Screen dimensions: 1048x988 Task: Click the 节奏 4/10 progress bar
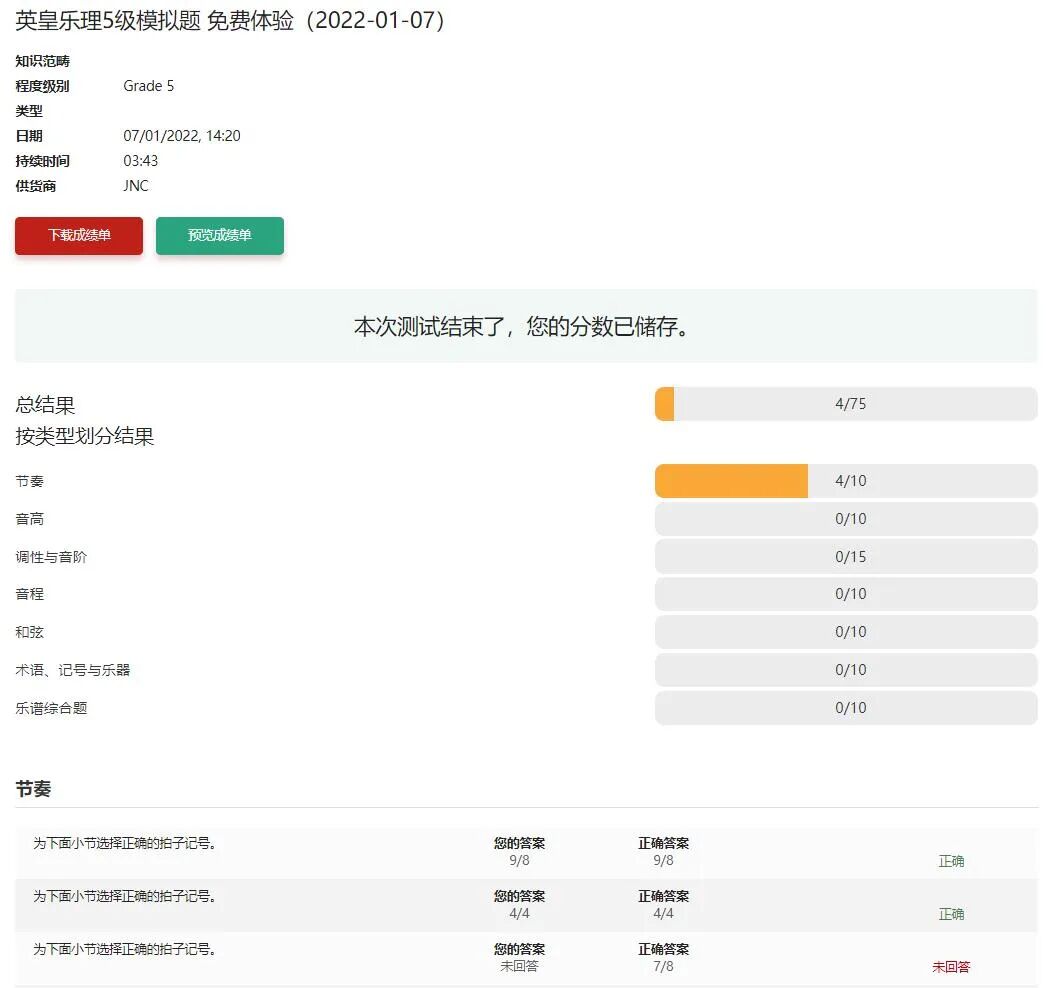click(x=846, y=480)
